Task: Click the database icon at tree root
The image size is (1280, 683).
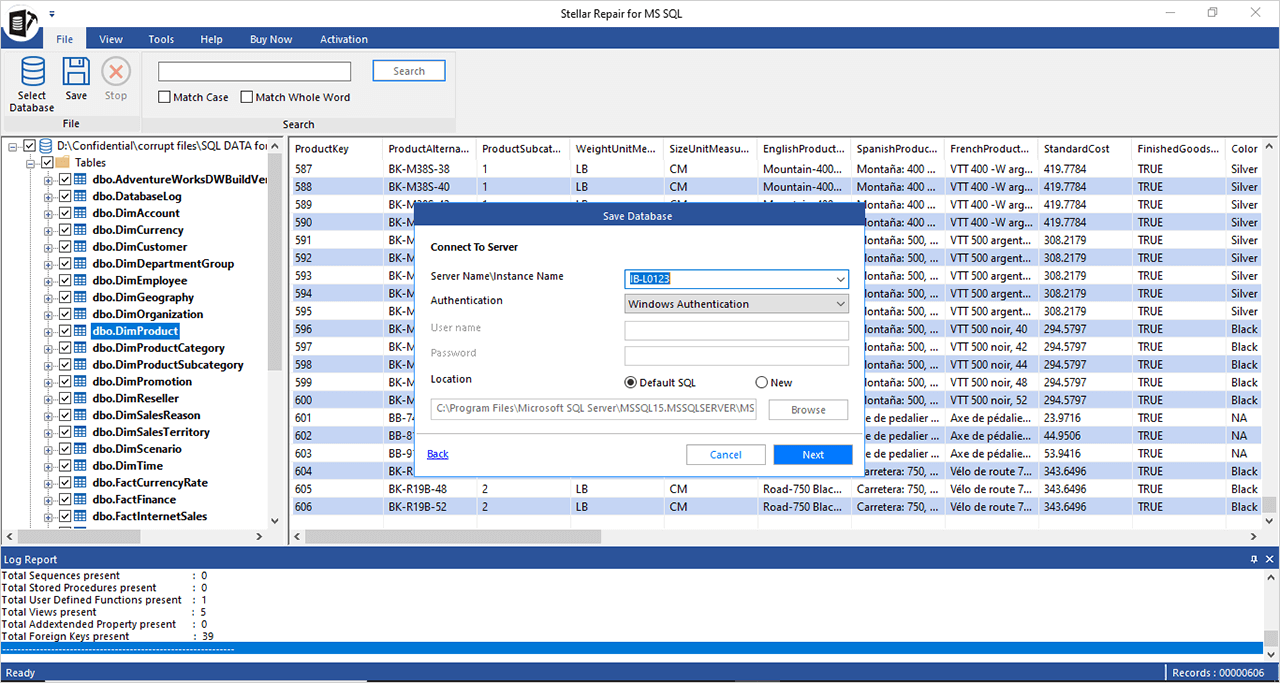Action: (x=46, y=146)
